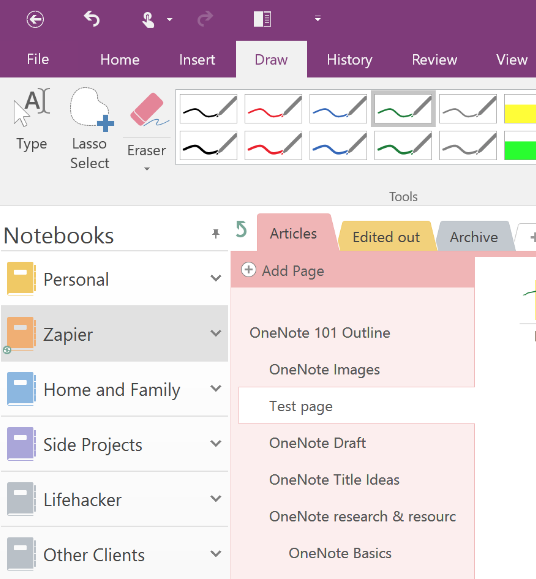Select the Draw ribbon tab
536x579 pixels.
click(271, 59)
